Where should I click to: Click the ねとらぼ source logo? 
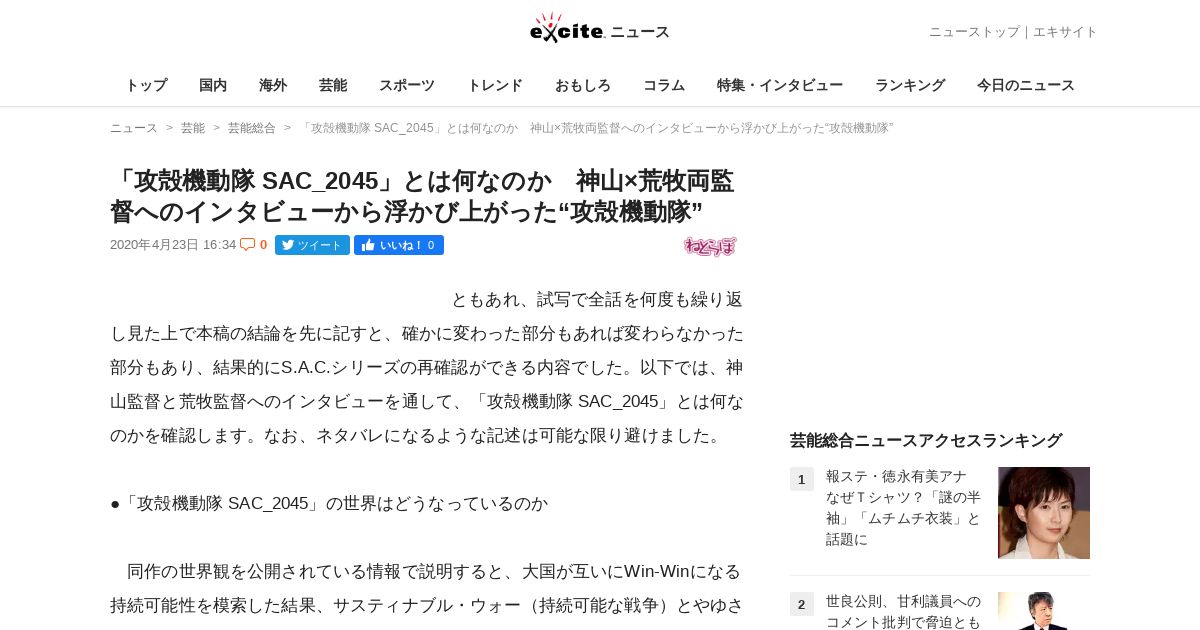pyautogui.click(x=710, y=246)
